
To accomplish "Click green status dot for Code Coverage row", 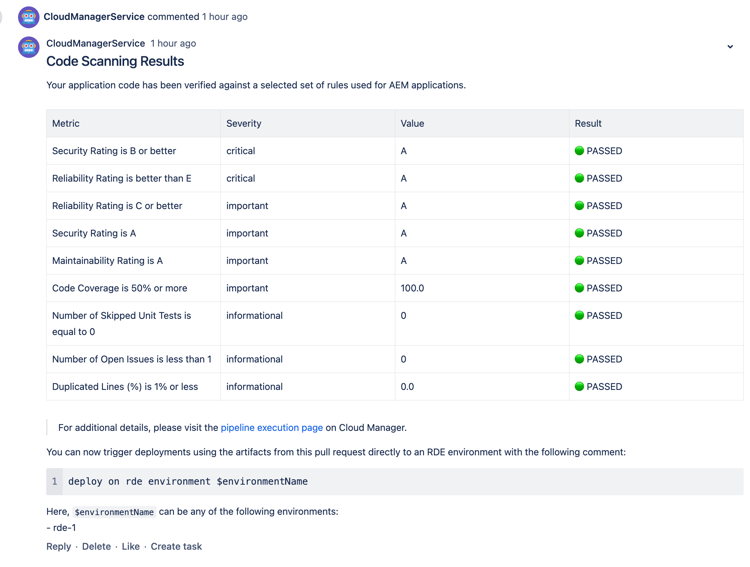I will pos(579,288).
